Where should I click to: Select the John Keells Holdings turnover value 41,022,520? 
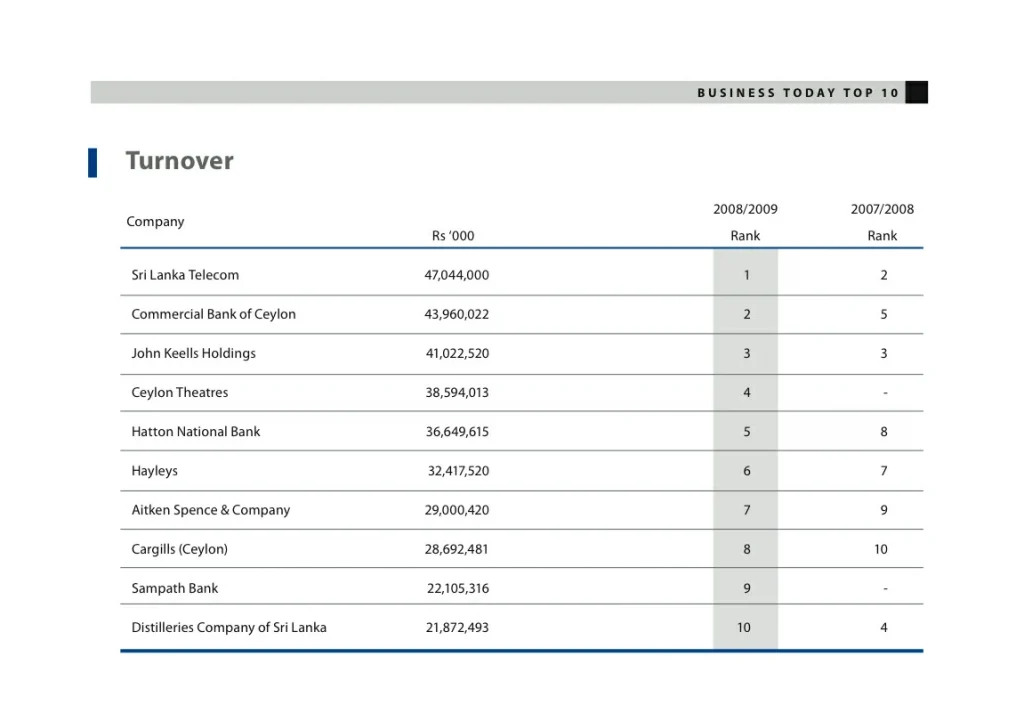(457, 353)
